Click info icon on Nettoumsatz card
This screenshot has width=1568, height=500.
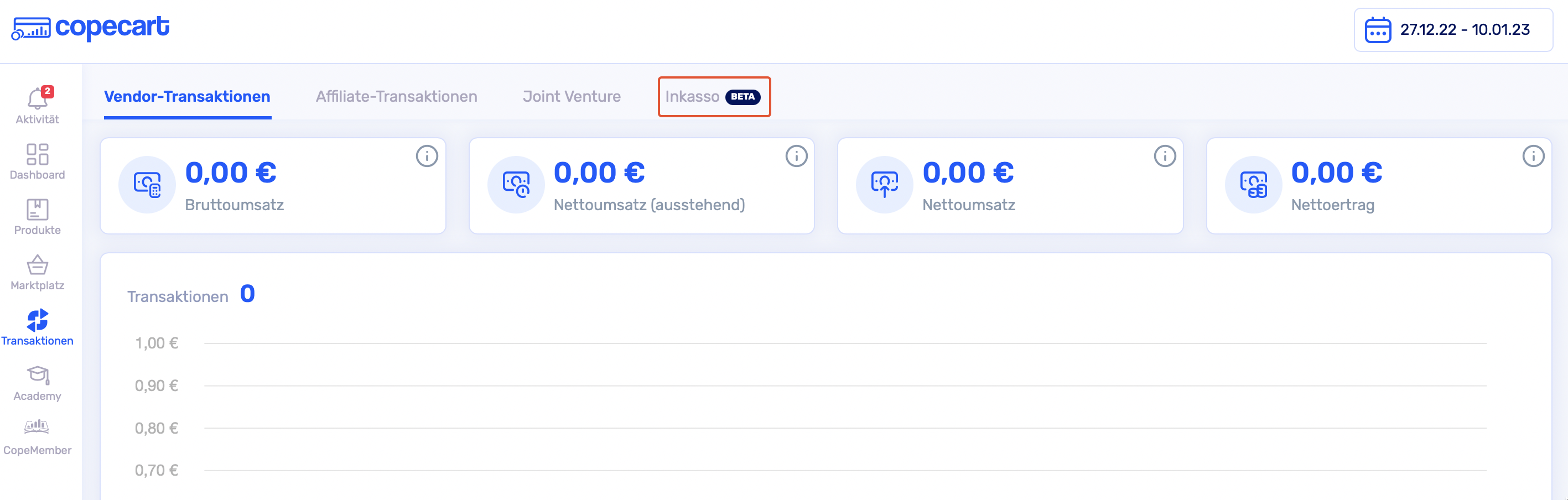pyautogui.click(x=1165, y=157)
